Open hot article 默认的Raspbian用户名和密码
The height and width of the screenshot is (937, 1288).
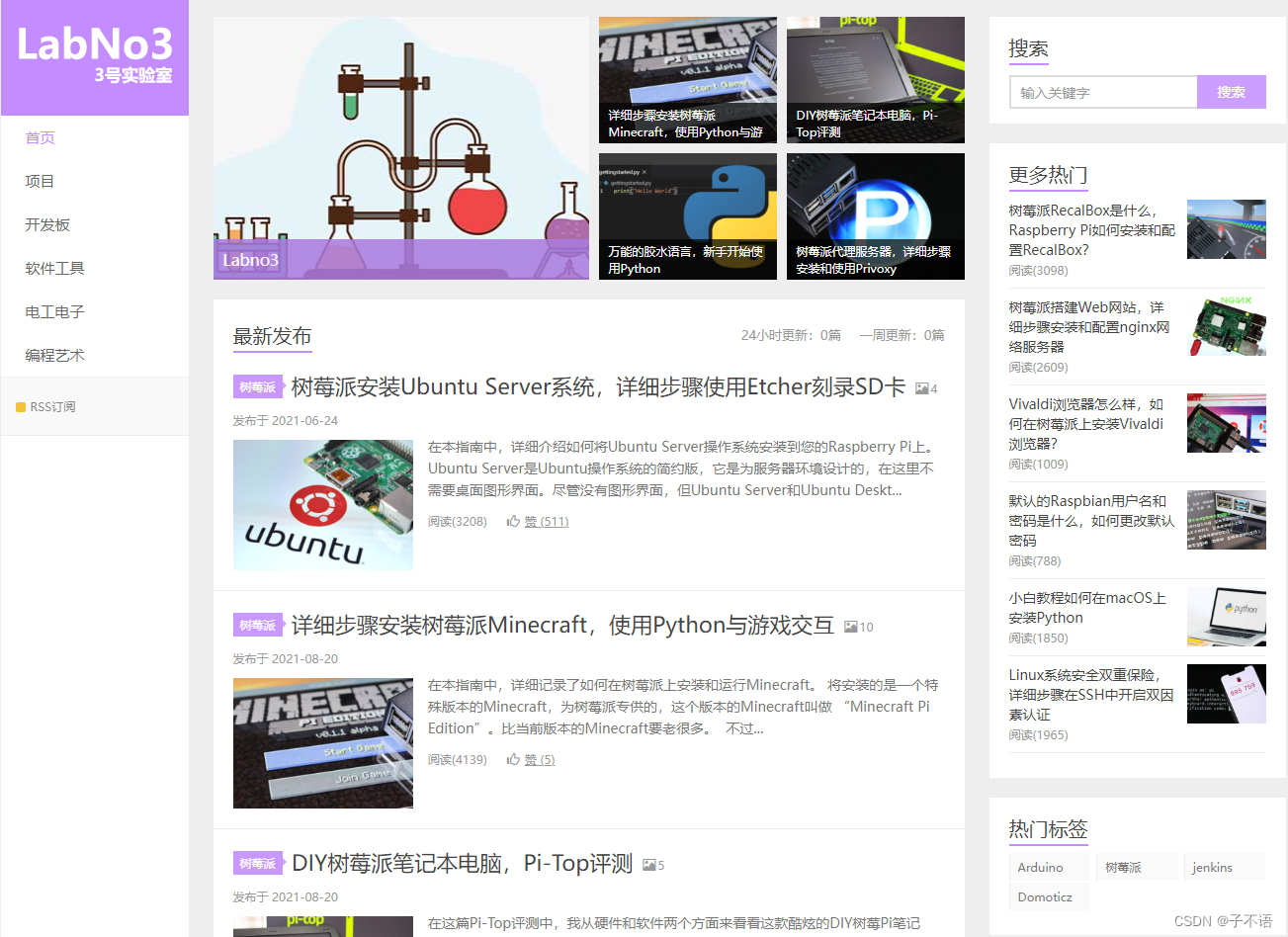[x=1091, y=521]
